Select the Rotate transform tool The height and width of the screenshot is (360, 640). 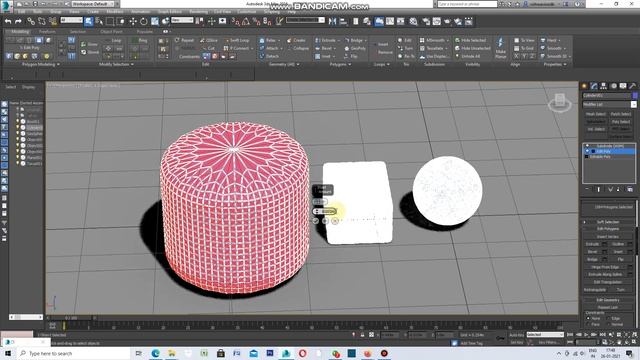click(144, 21)
